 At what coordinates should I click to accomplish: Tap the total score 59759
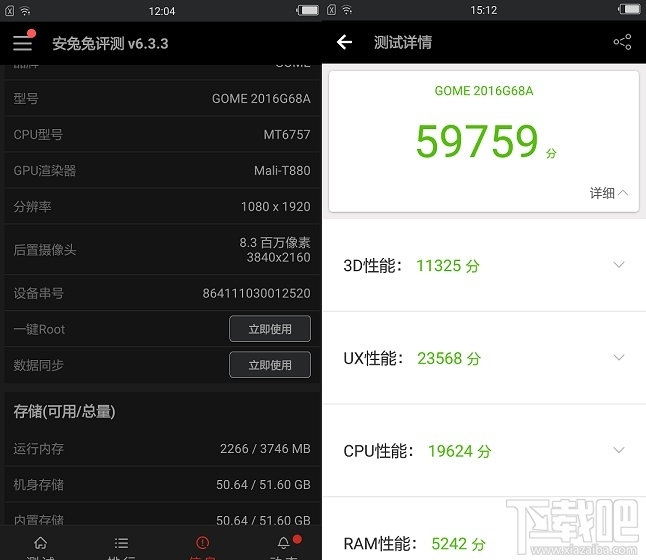click(x=477, y=141)
